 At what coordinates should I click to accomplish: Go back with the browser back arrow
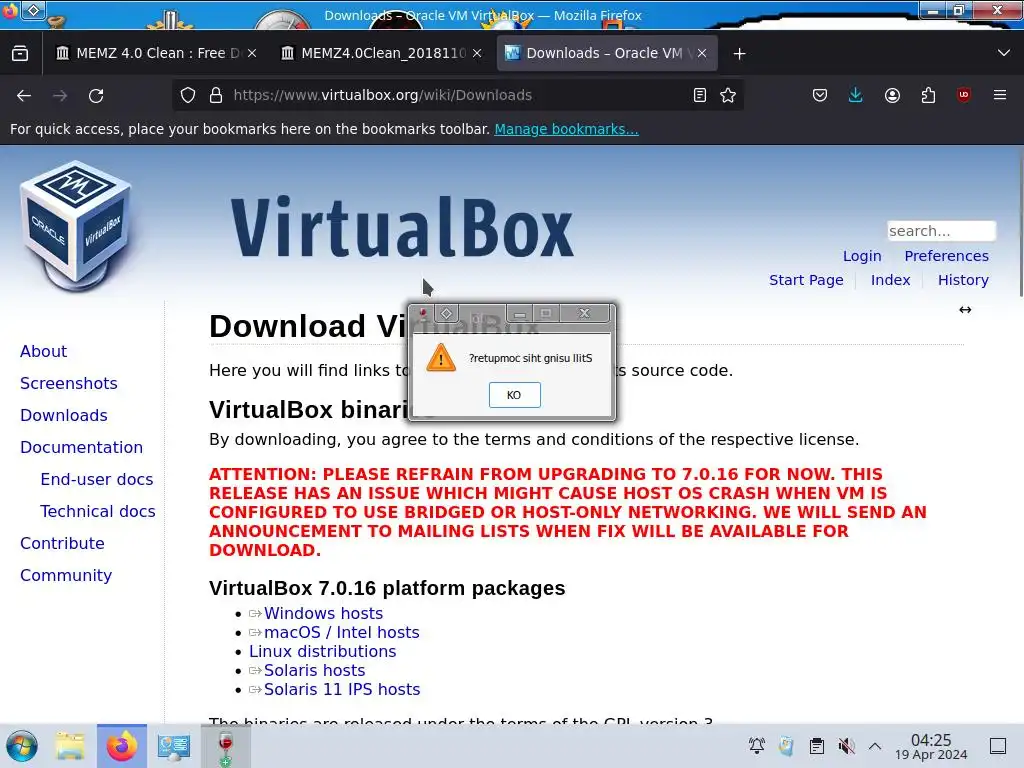(x=24, y=95)
